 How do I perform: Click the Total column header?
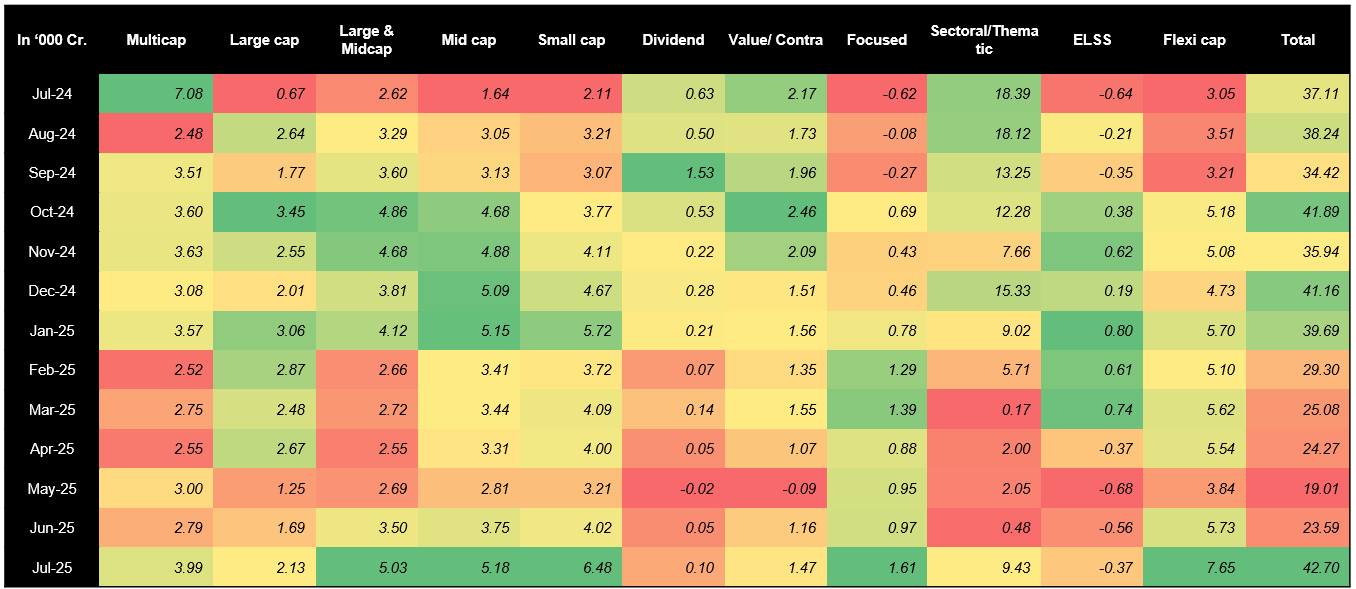[x=1298, y=40]
